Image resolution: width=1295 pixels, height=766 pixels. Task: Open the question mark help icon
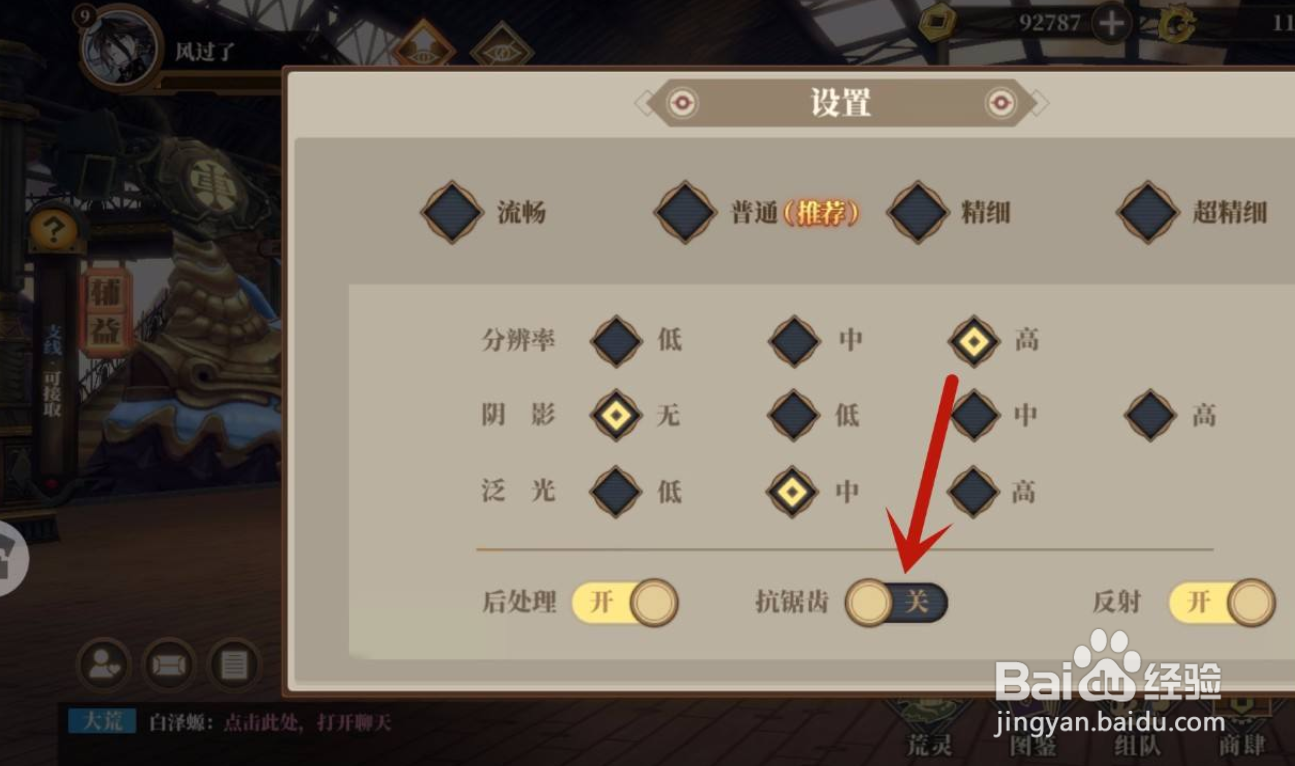[x=54, y=230]
